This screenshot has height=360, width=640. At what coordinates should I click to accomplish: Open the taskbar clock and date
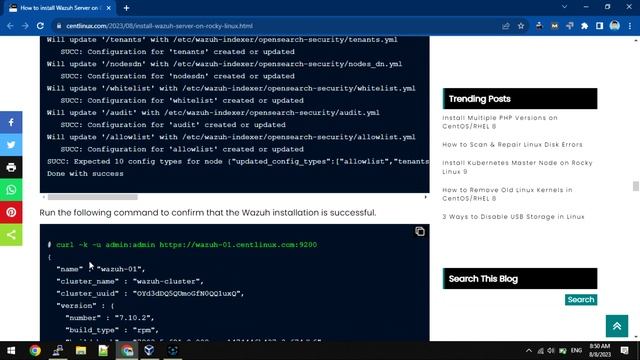click(x=600, y=350)
